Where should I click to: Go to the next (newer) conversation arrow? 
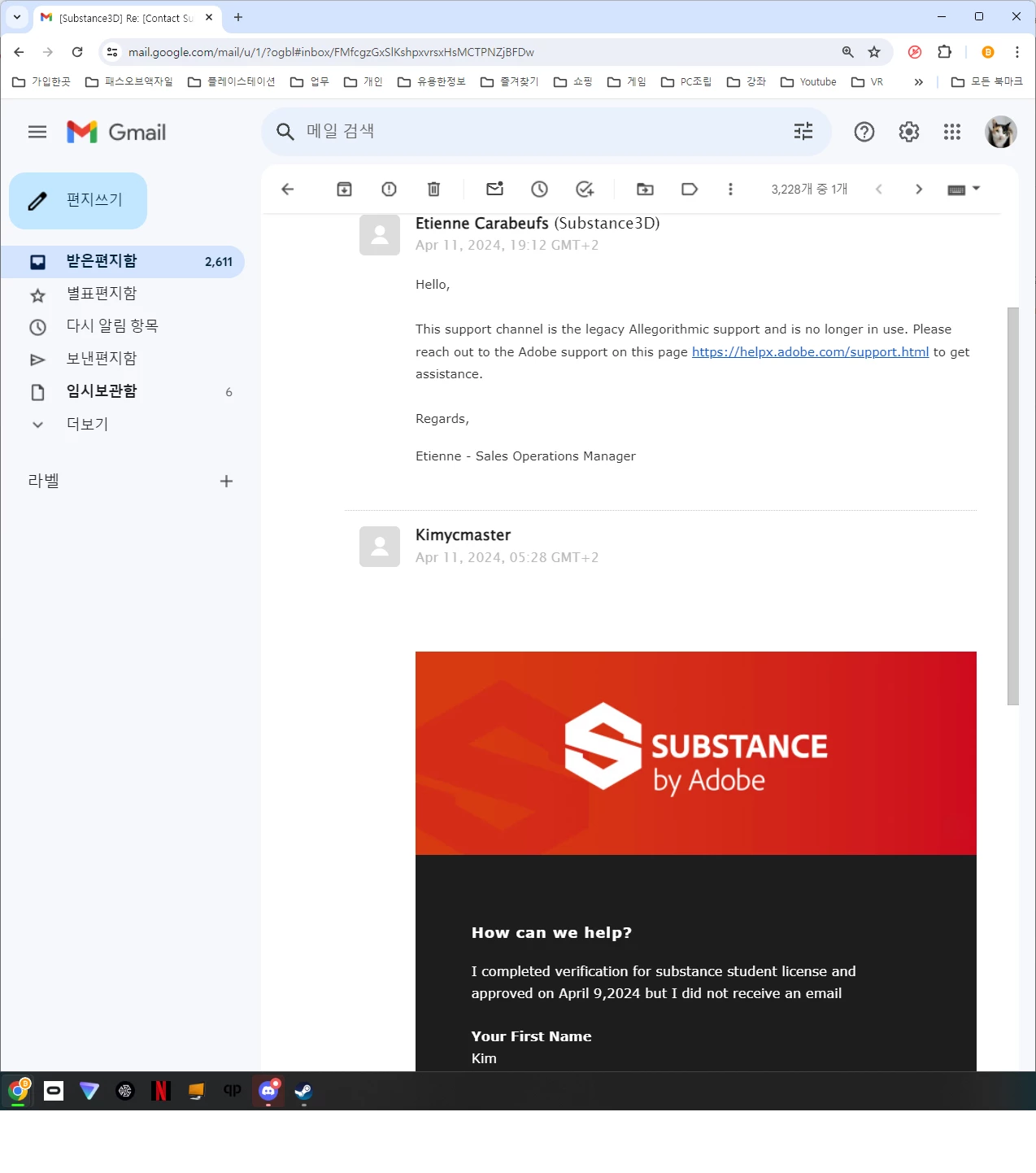click(x=919, y=190)
